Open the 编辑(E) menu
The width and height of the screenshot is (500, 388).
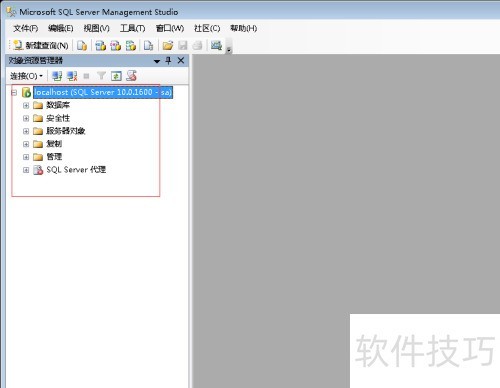(60, 28)
